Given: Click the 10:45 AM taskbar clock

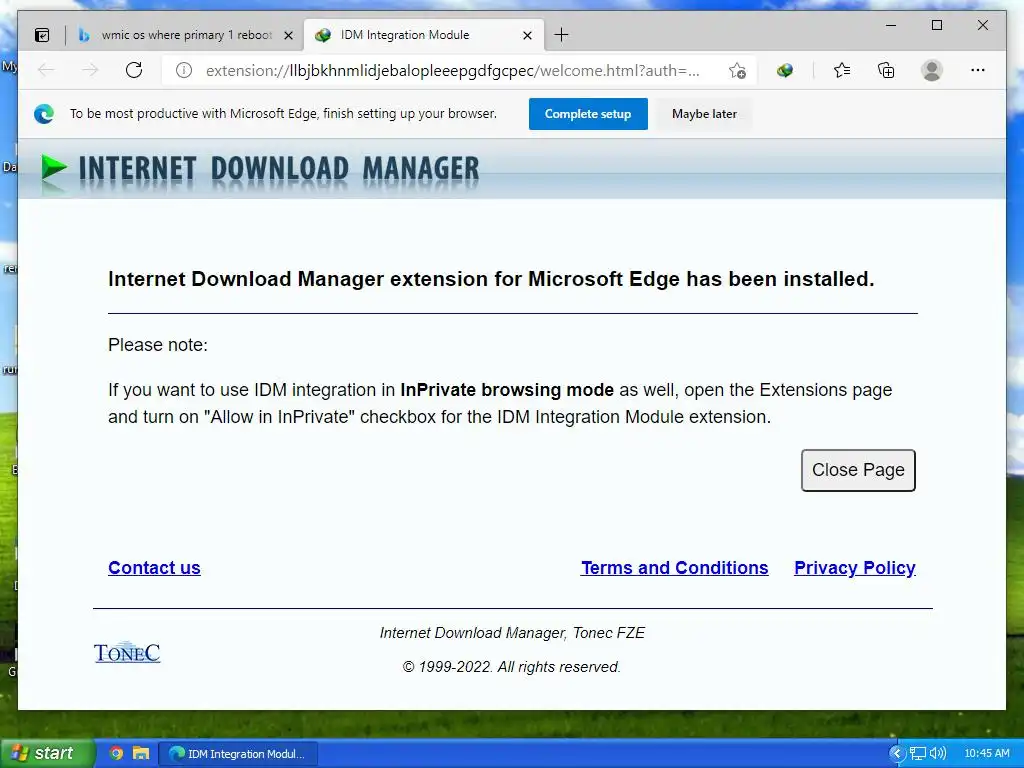Looking at the screenshot, I should [987, 754].
